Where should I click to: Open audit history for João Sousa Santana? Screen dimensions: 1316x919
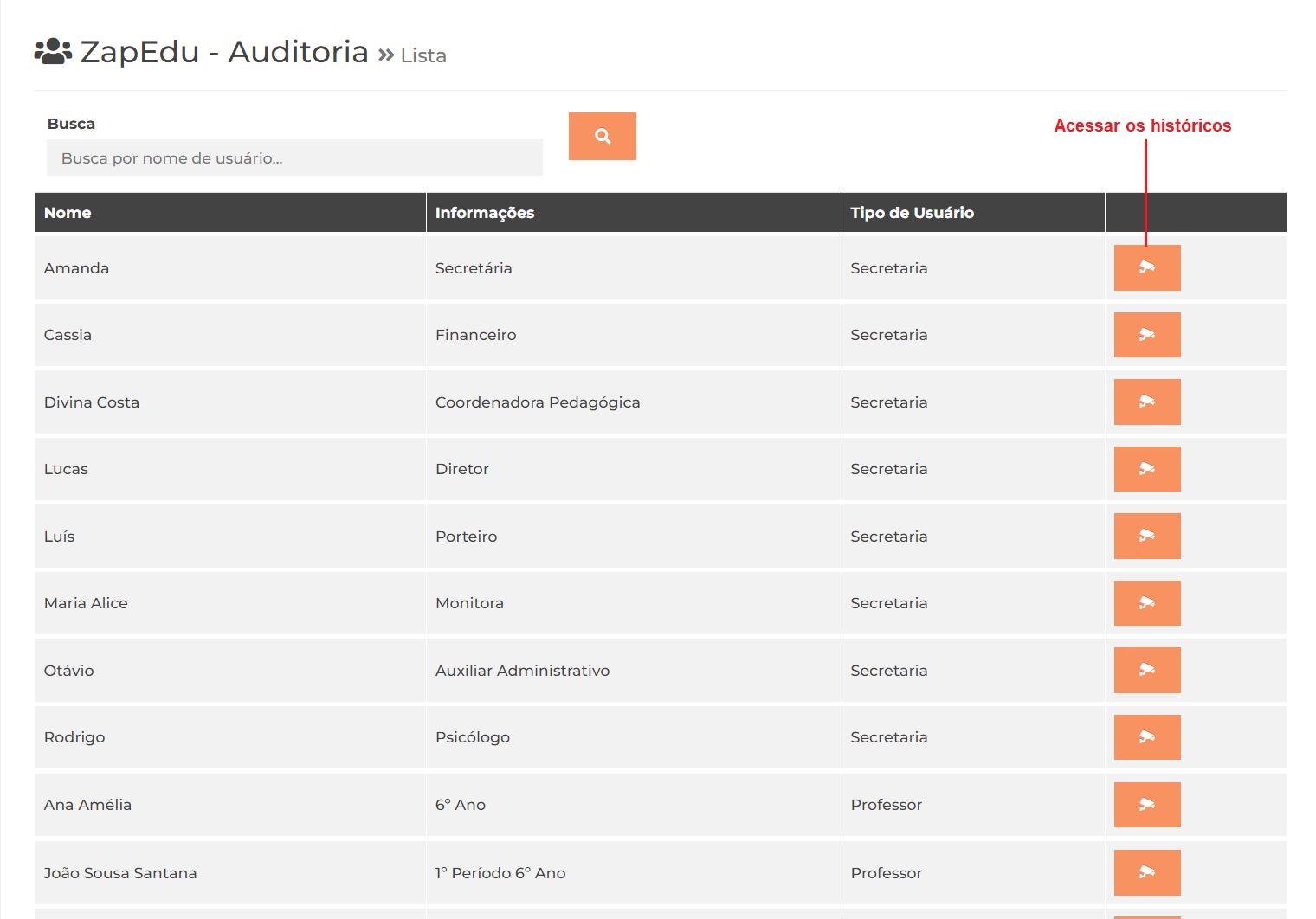coord(1147,872)
